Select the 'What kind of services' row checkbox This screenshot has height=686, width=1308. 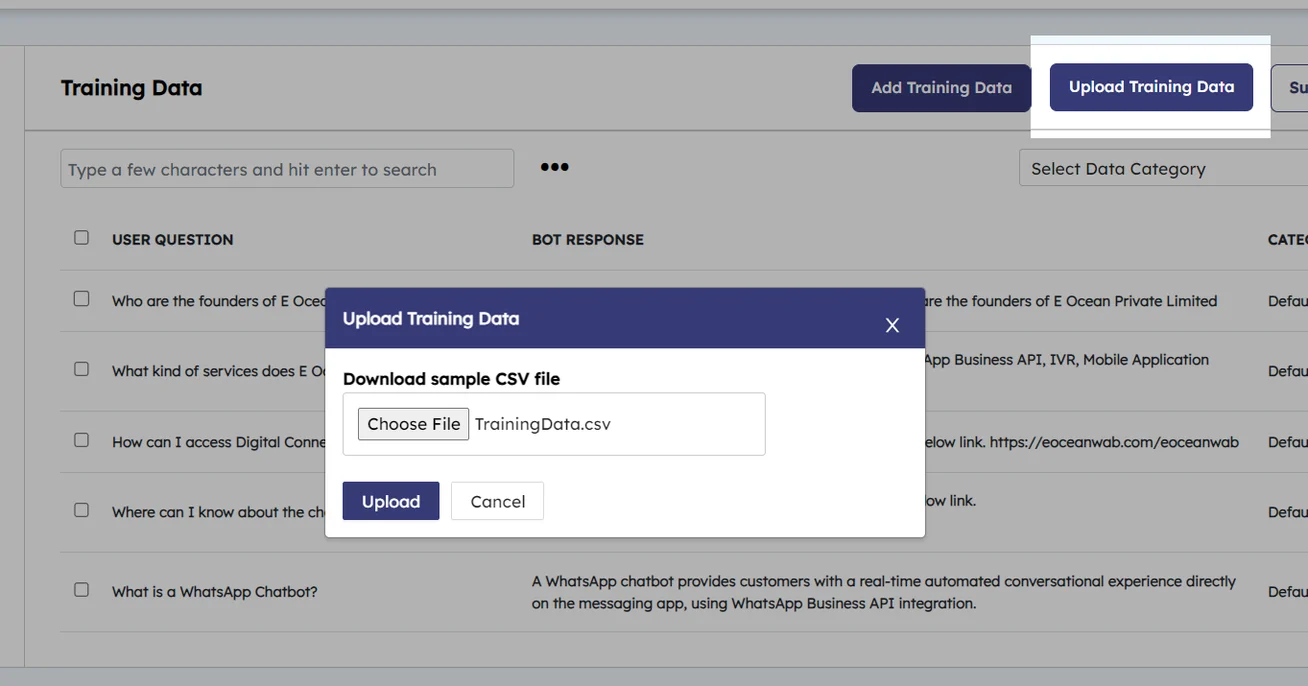click(81, 369)
